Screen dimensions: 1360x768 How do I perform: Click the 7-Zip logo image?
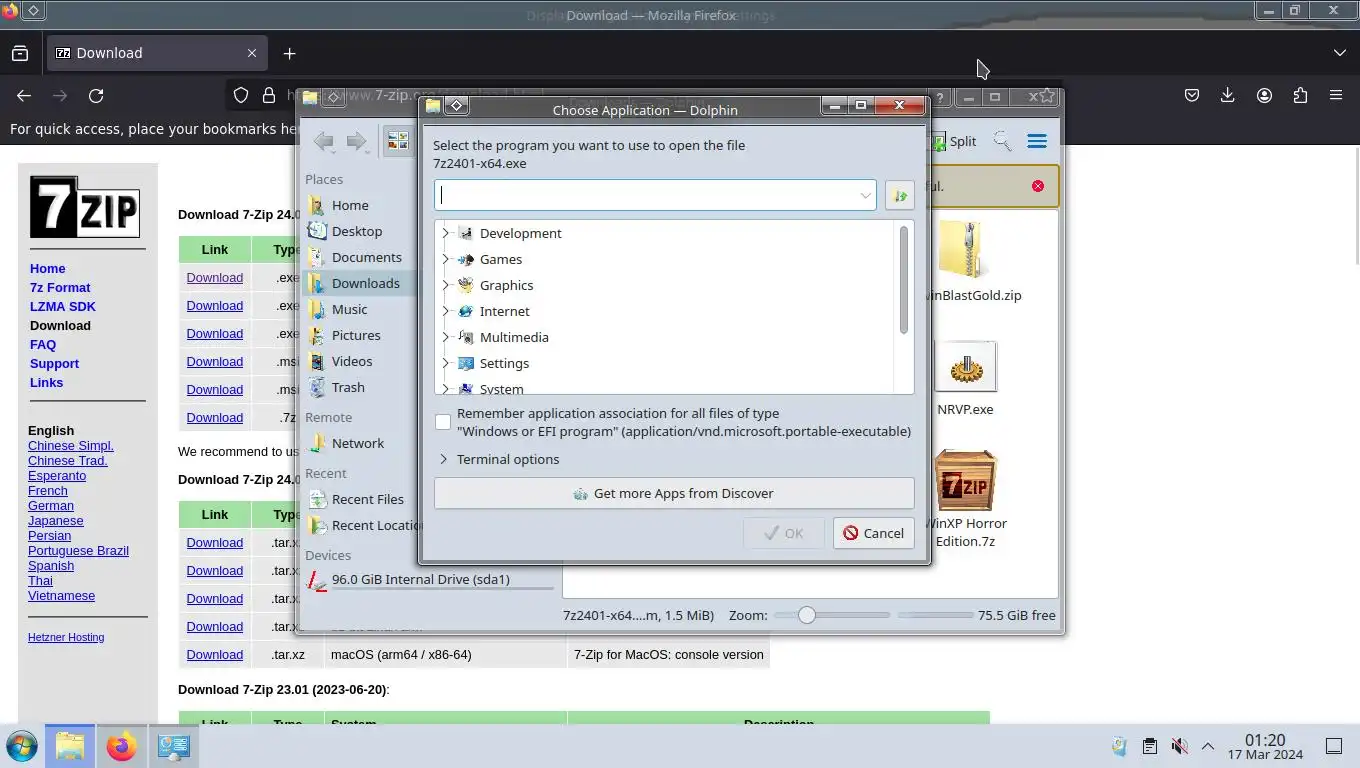pos(84,207)
